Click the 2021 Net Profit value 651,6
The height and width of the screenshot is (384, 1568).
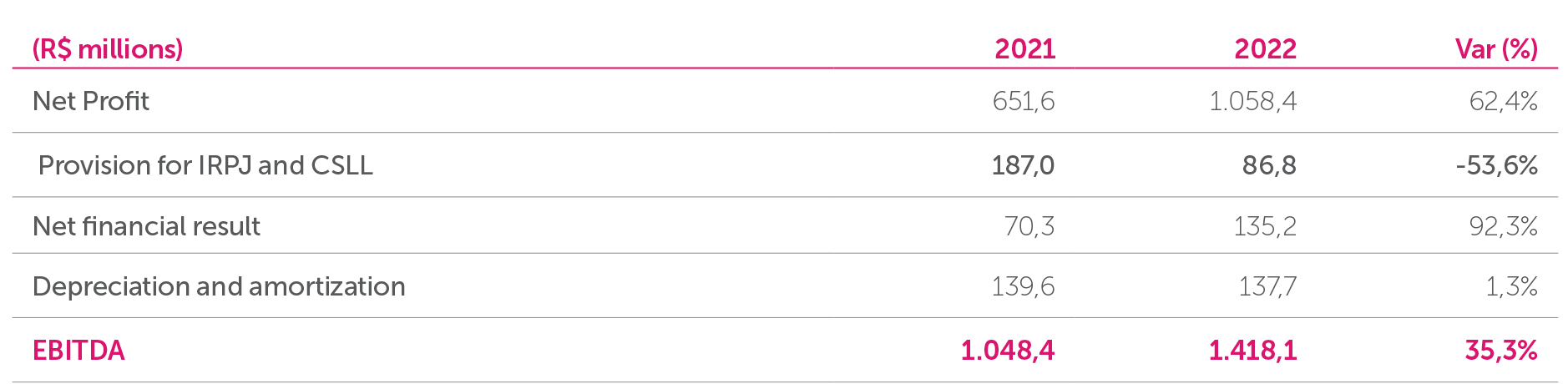(x=1023, y=101)
